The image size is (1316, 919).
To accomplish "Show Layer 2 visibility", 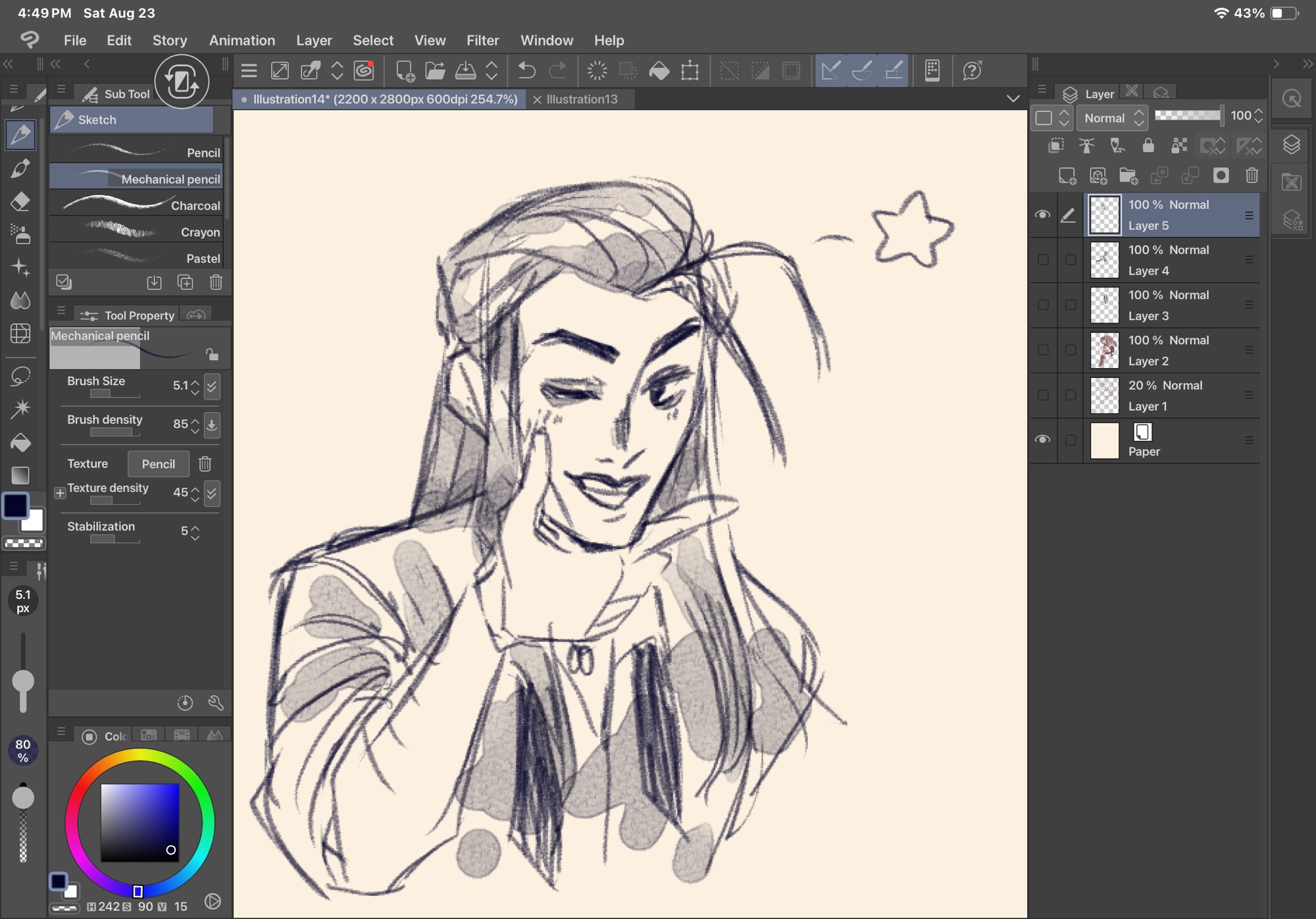I will [1042, 350].
